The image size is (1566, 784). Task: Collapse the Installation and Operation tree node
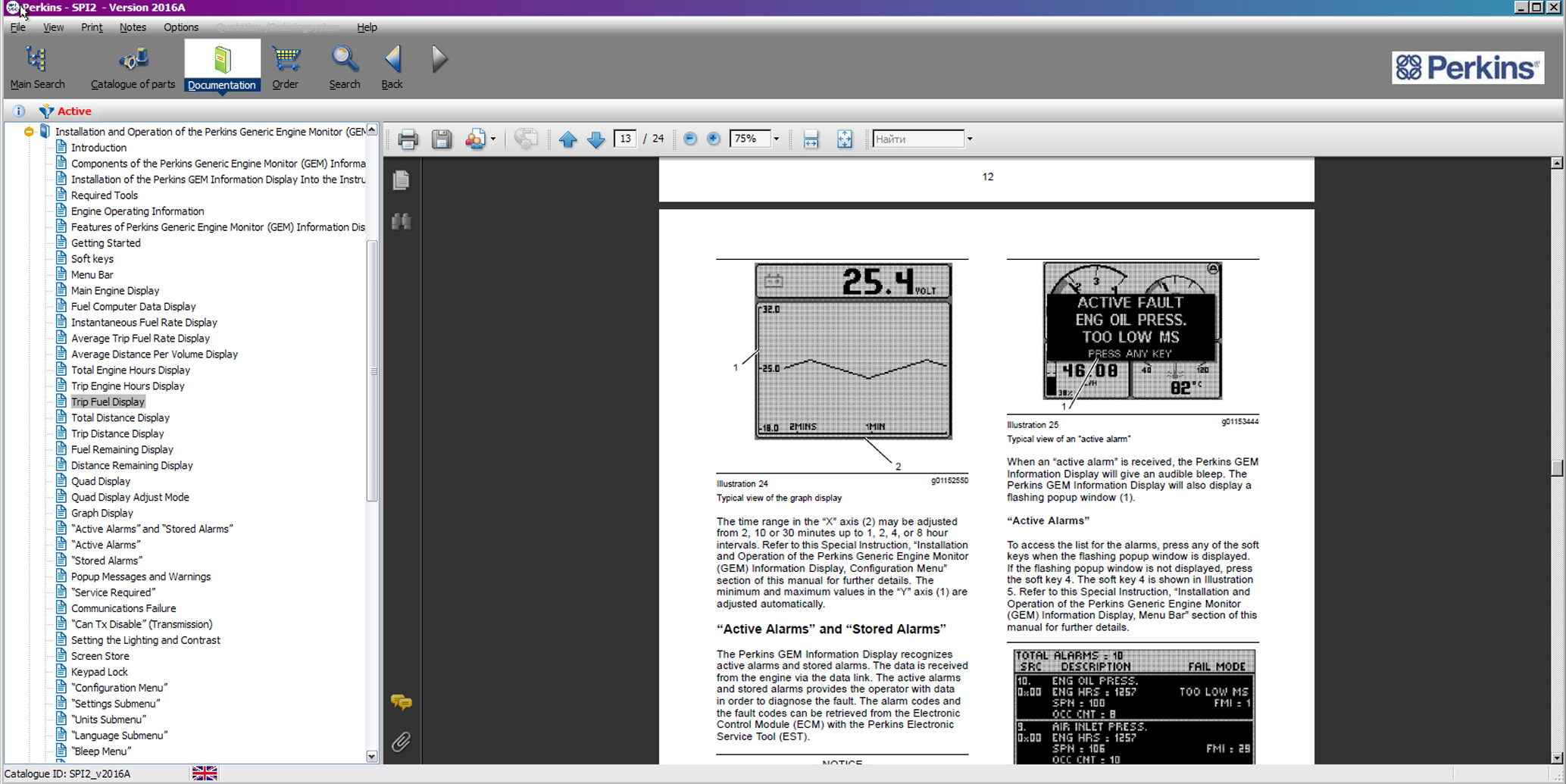(29, 132)
